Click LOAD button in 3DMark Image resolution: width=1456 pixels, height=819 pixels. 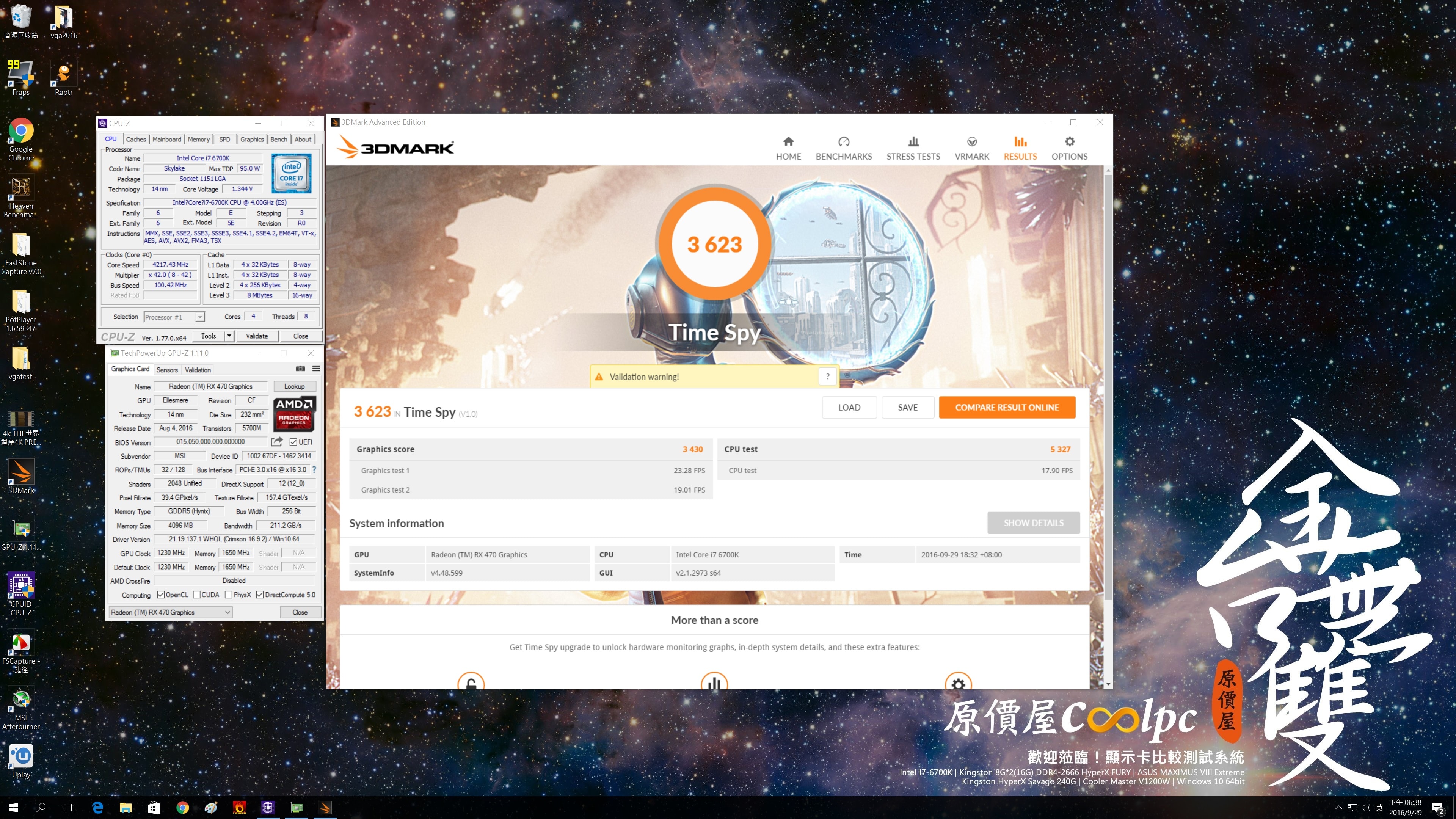[849, 407]
